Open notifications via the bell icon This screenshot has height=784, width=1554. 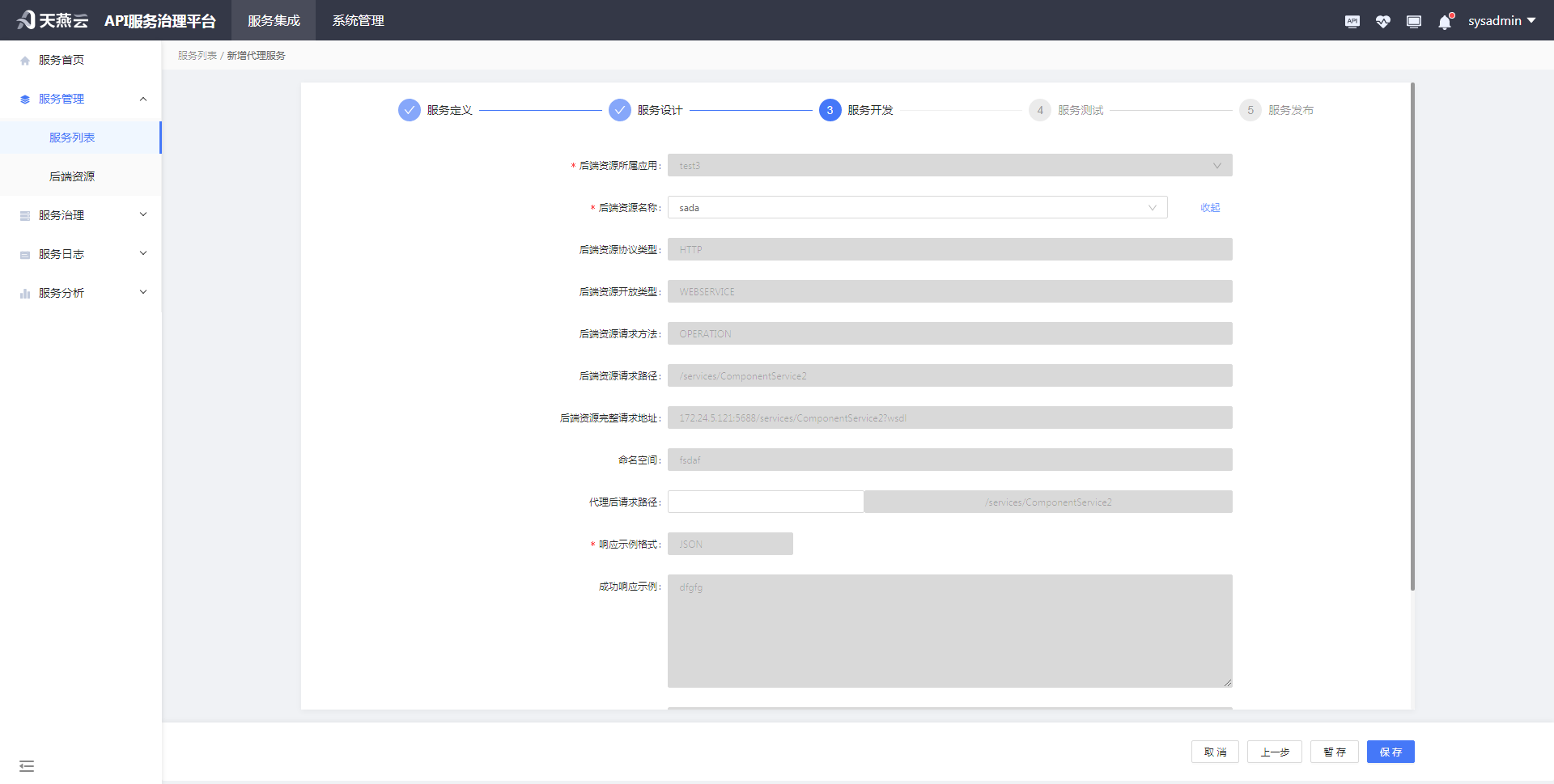[1444, 22]
